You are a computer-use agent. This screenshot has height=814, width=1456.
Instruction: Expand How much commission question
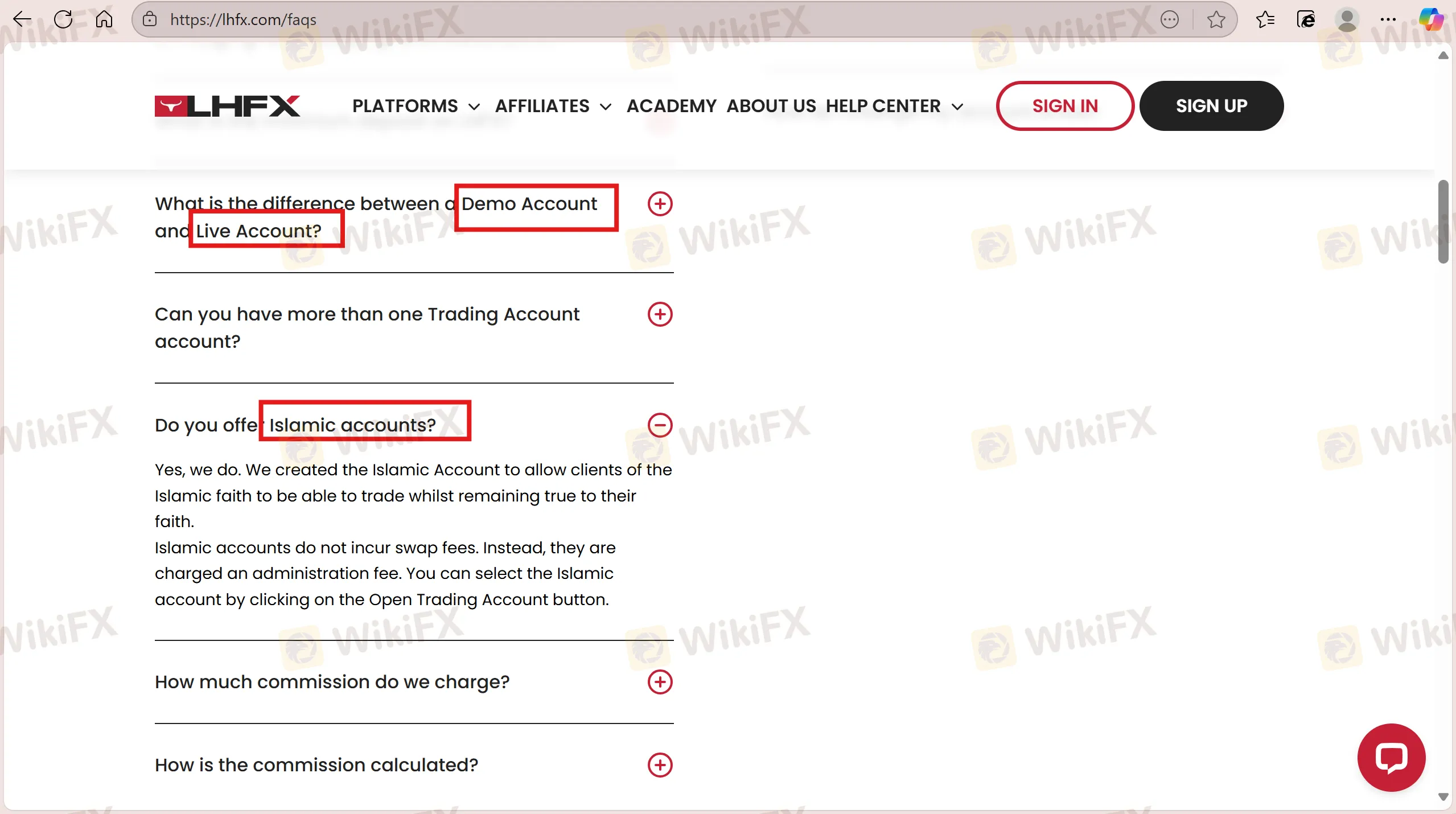click(660, 682)
